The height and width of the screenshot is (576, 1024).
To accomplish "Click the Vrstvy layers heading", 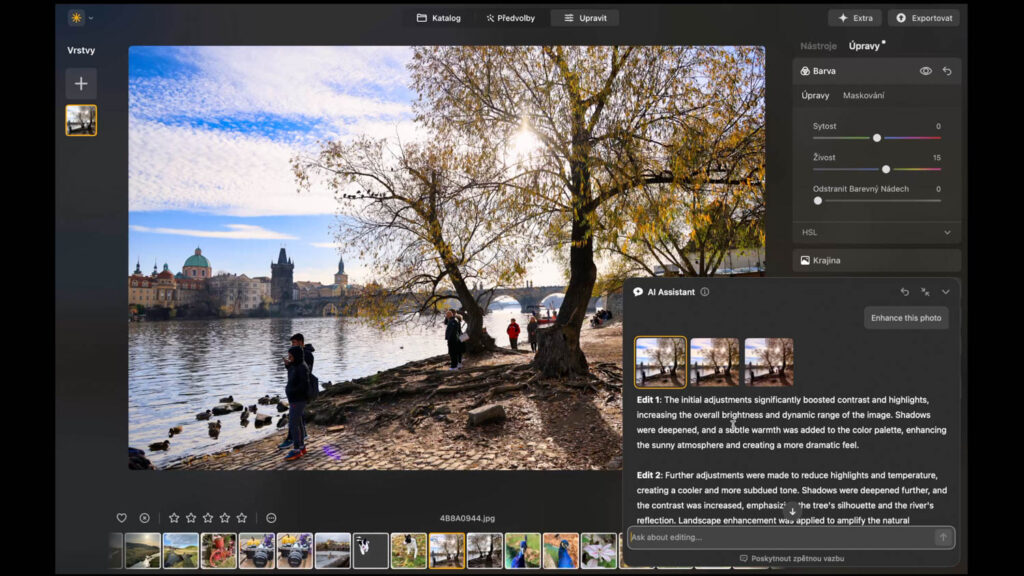I will pos(81,50).
